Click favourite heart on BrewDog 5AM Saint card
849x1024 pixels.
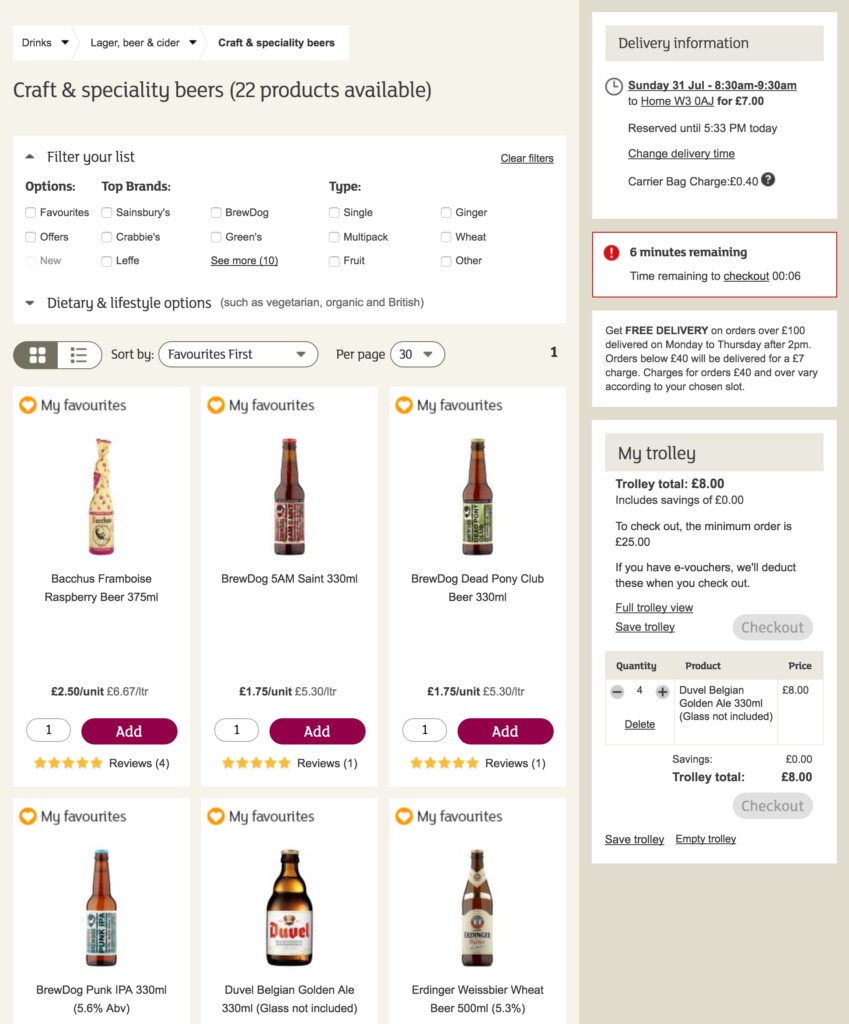pos(216,406)
